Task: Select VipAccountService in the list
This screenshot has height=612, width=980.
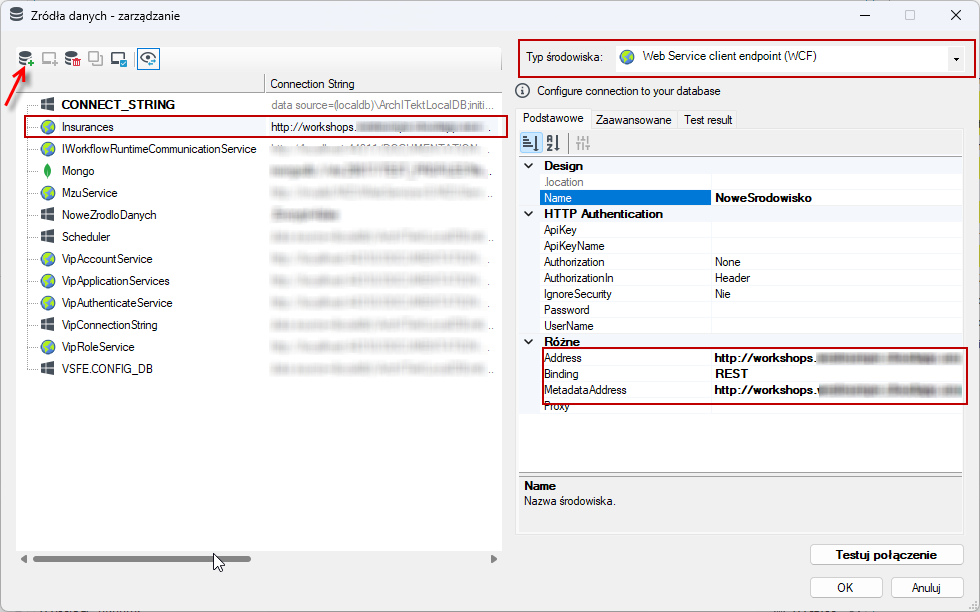Action: point(107,259)
